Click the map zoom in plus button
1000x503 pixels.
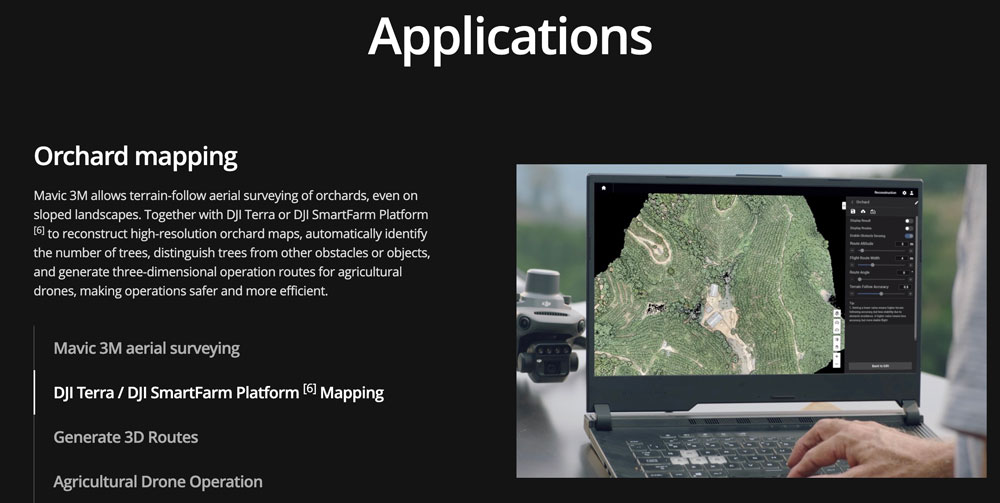pyautogui.click(x=837, y=356)
